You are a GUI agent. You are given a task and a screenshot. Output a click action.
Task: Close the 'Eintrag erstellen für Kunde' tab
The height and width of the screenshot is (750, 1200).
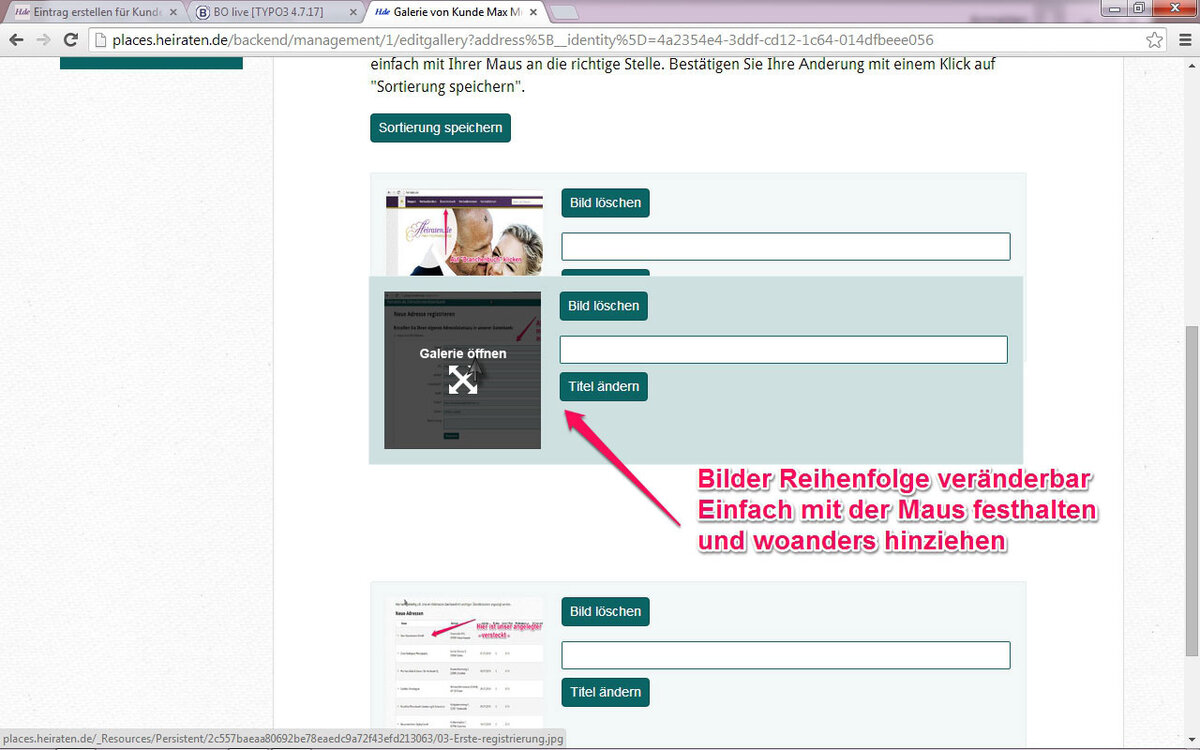coord(174,13)
